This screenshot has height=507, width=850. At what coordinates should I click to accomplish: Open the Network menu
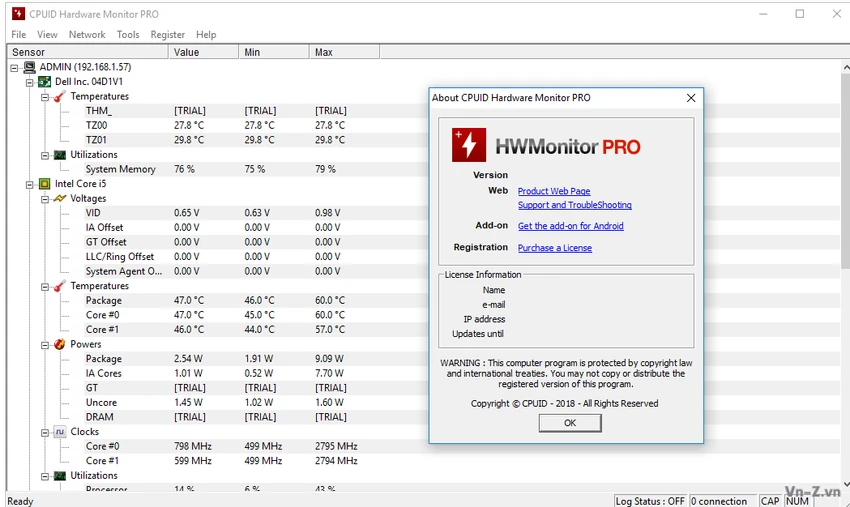tap(87, 35)
